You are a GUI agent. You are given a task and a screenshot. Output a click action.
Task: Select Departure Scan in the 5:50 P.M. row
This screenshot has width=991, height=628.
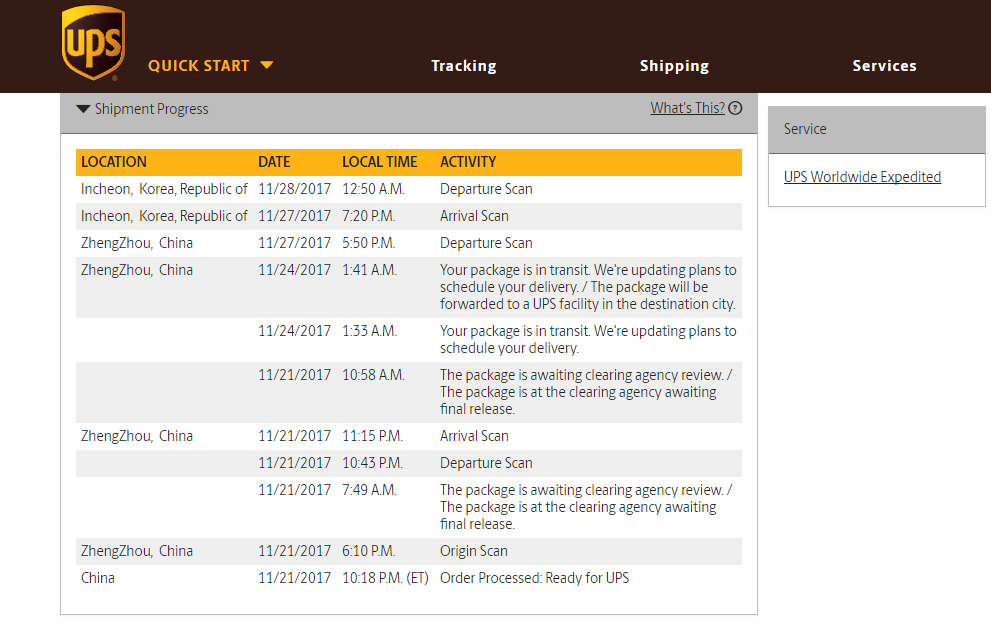coord(486,243)
